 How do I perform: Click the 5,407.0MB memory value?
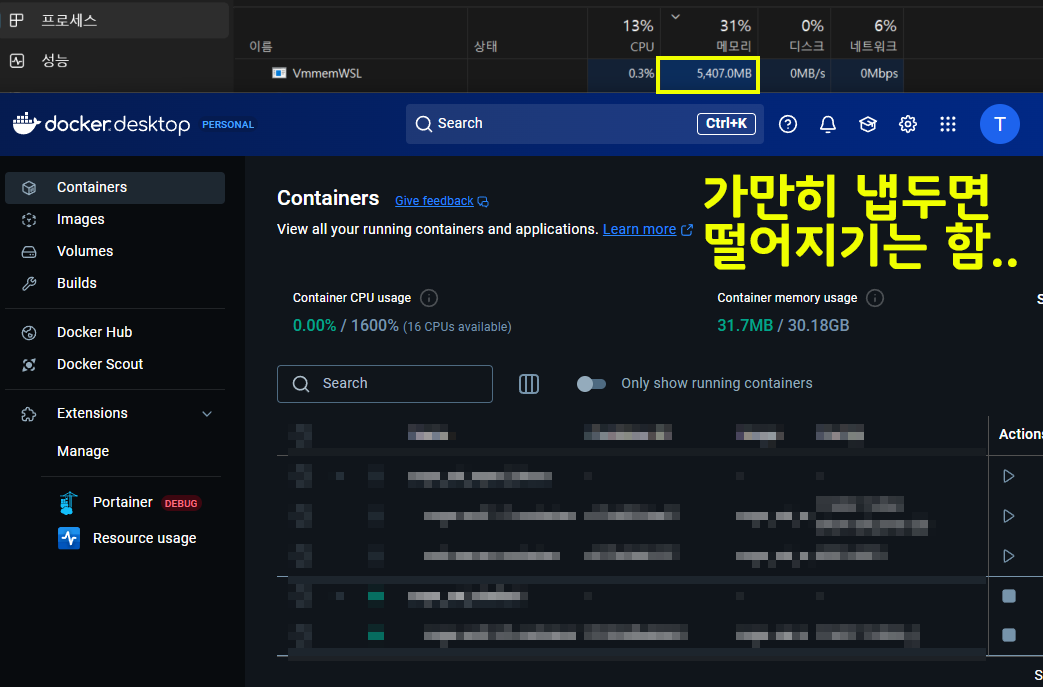[724, 74]
